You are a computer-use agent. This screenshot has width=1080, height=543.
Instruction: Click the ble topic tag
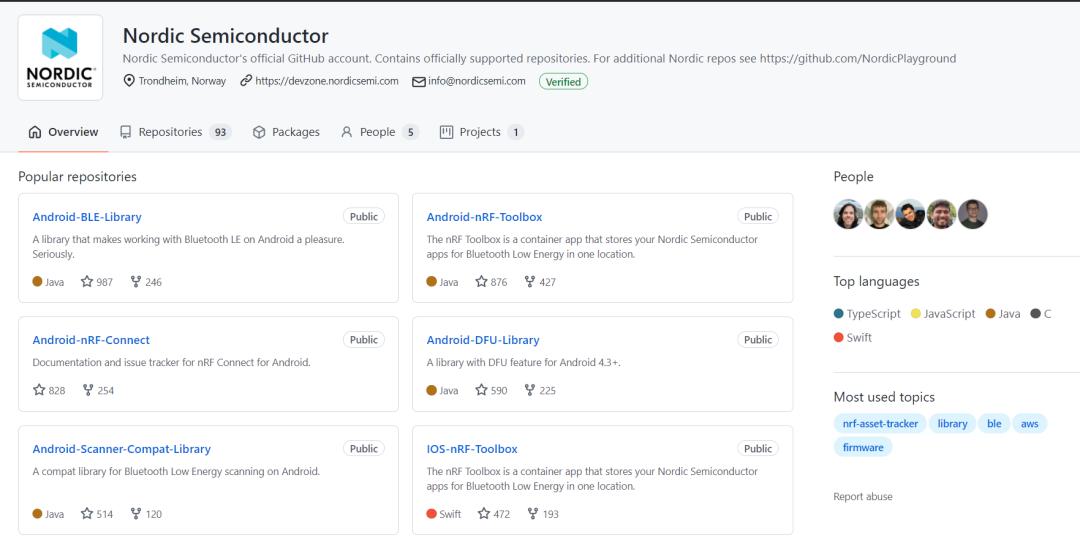click(x=994, y=424)
